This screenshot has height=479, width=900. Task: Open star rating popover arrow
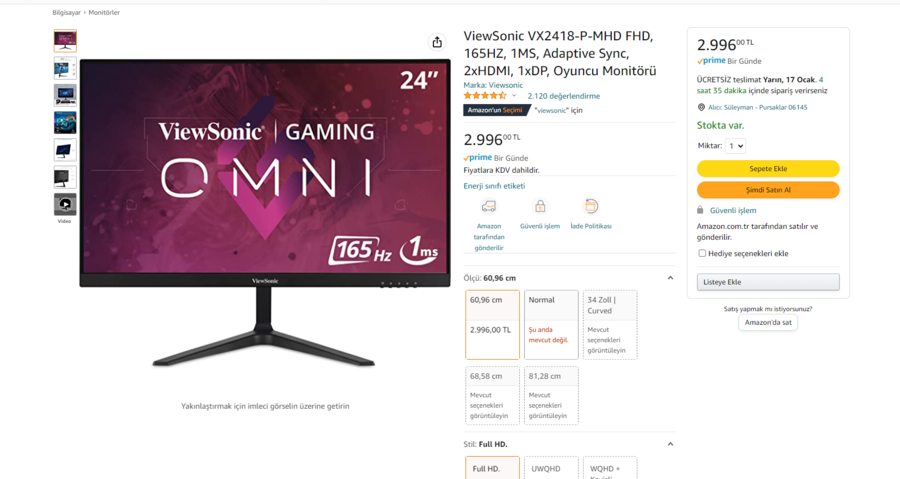click(x=514, y=96)
